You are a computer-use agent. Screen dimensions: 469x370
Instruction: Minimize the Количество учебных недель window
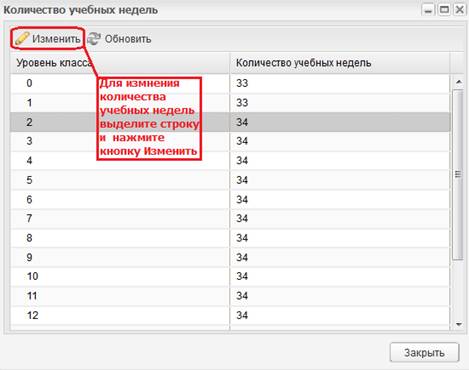428,10
